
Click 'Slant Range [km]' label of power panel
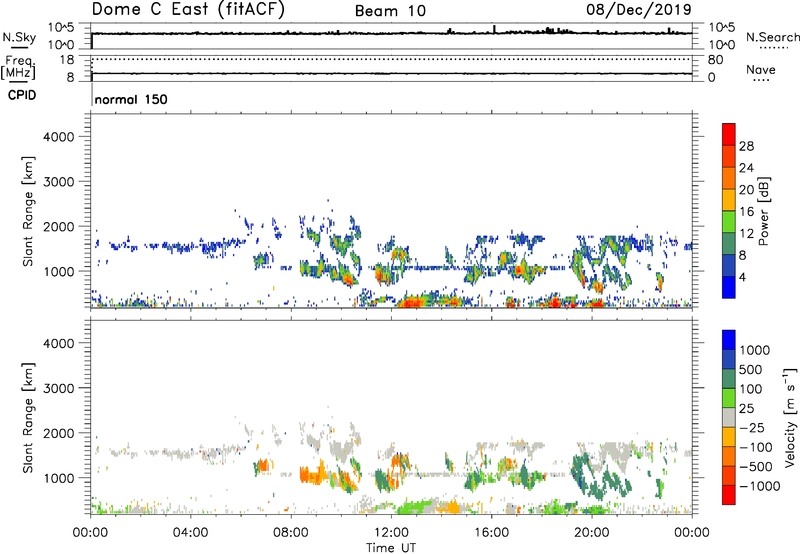pos(28,211)
